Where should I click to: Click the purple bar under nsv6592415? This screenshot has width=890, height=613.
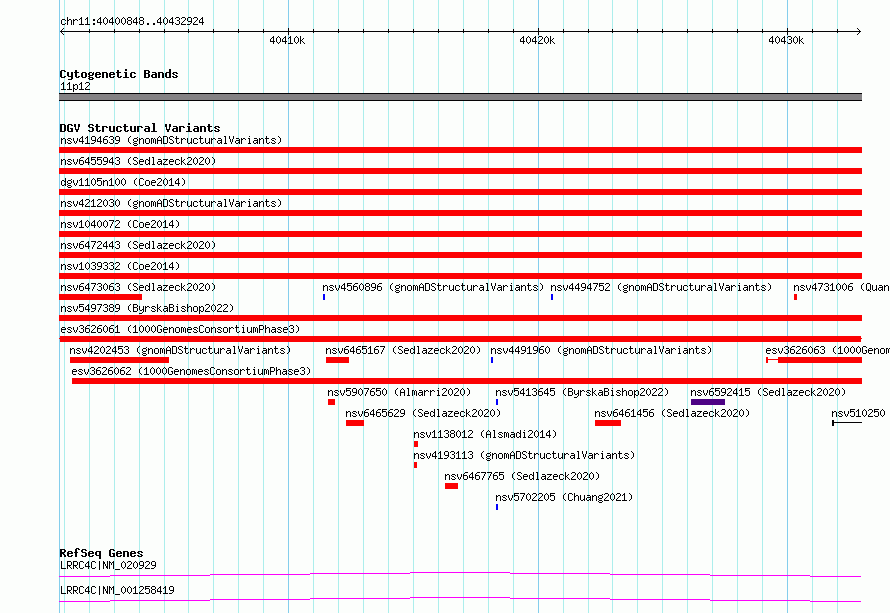click(708, 402)
